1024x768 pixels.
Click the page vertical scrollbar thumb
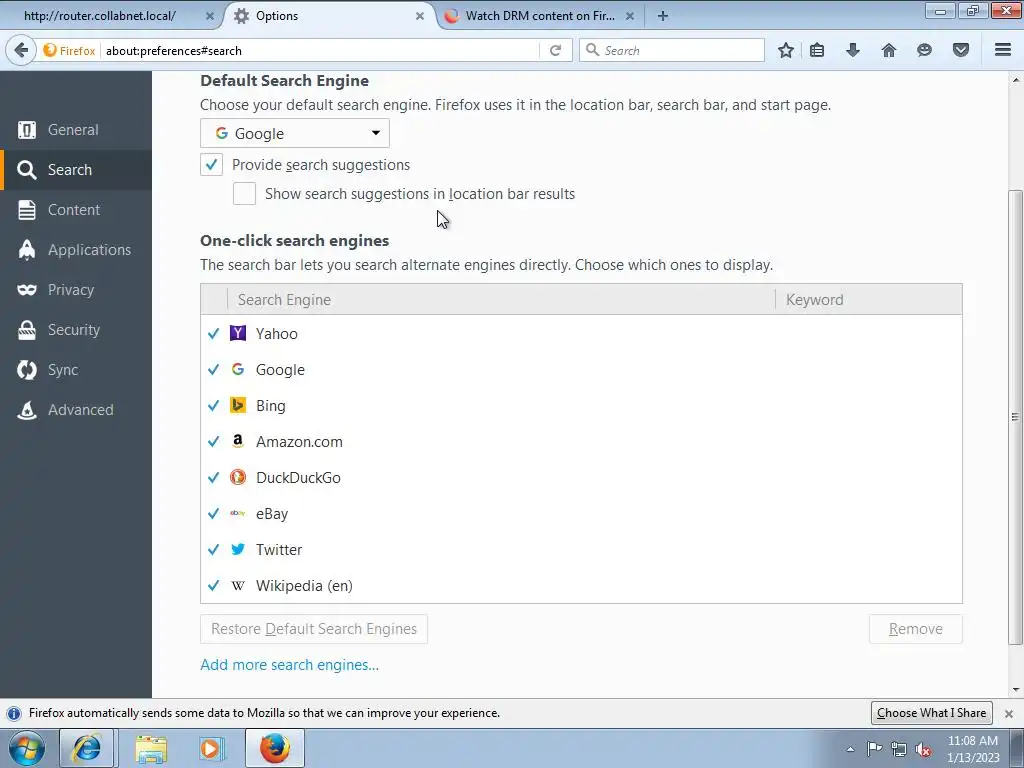1016,417
